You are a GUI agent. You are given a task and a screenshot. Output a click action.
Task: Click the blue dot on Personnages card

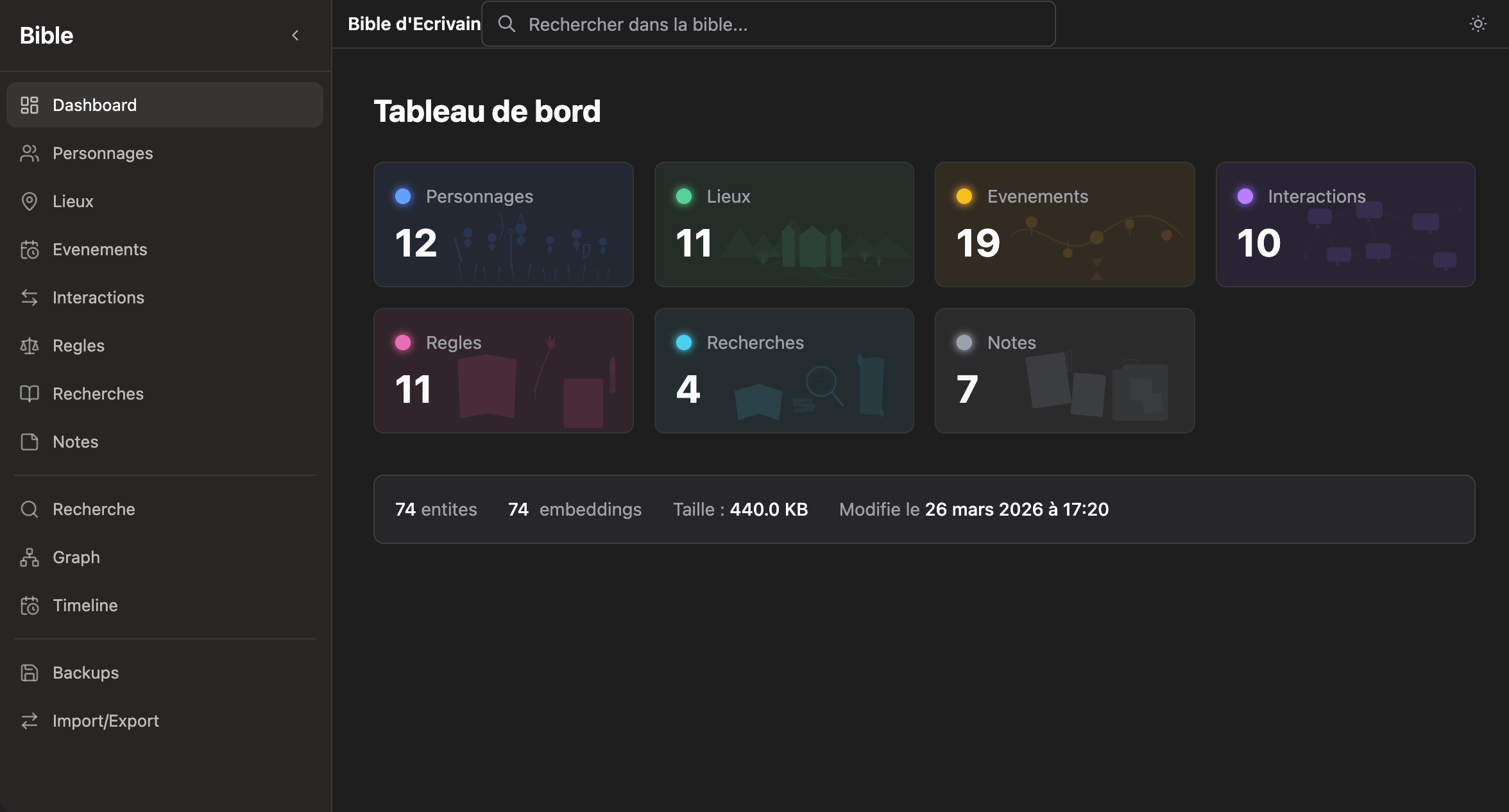[403, 196]
